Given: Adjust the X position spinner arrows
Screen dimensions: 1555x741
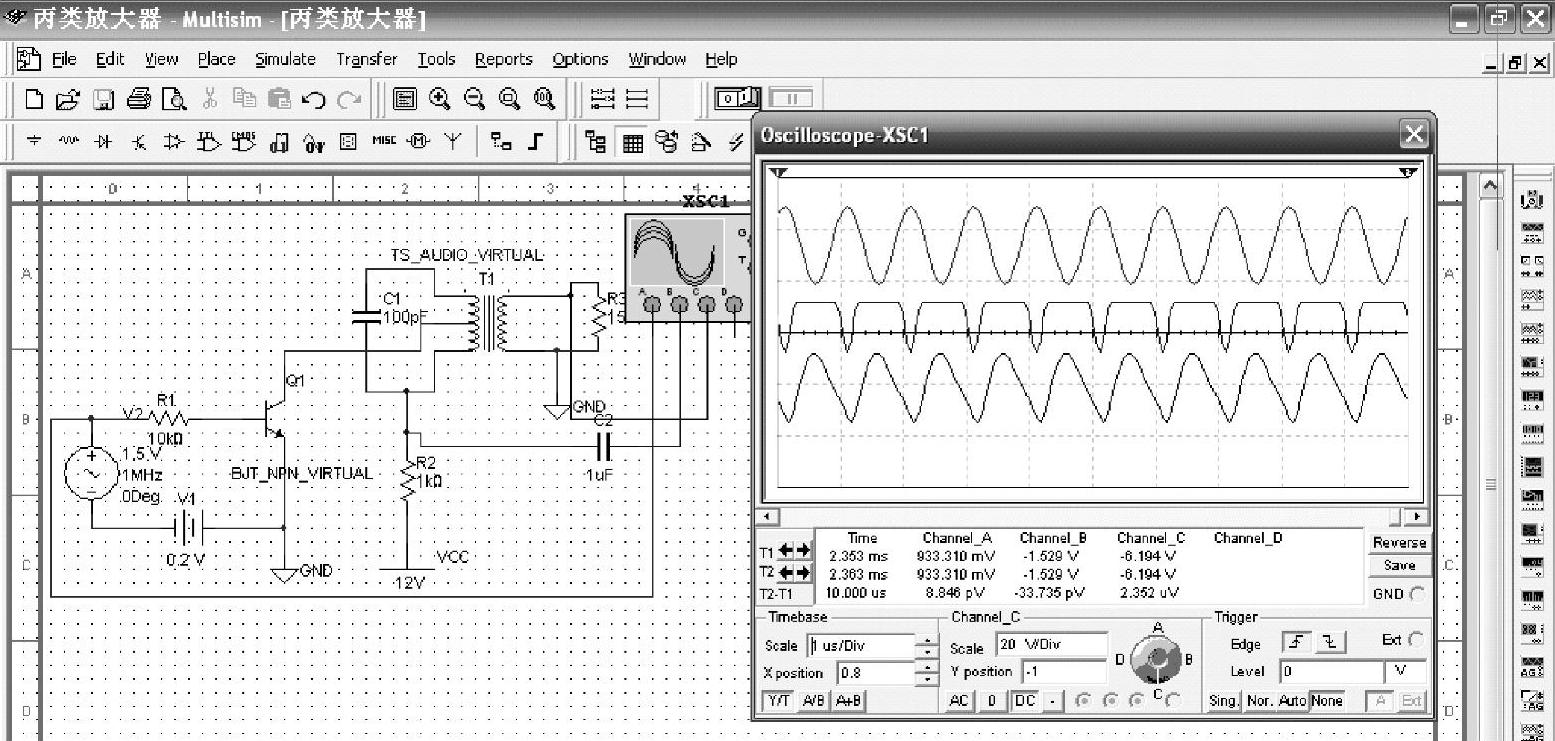Looking at the screenshot, I should point(928,673).
